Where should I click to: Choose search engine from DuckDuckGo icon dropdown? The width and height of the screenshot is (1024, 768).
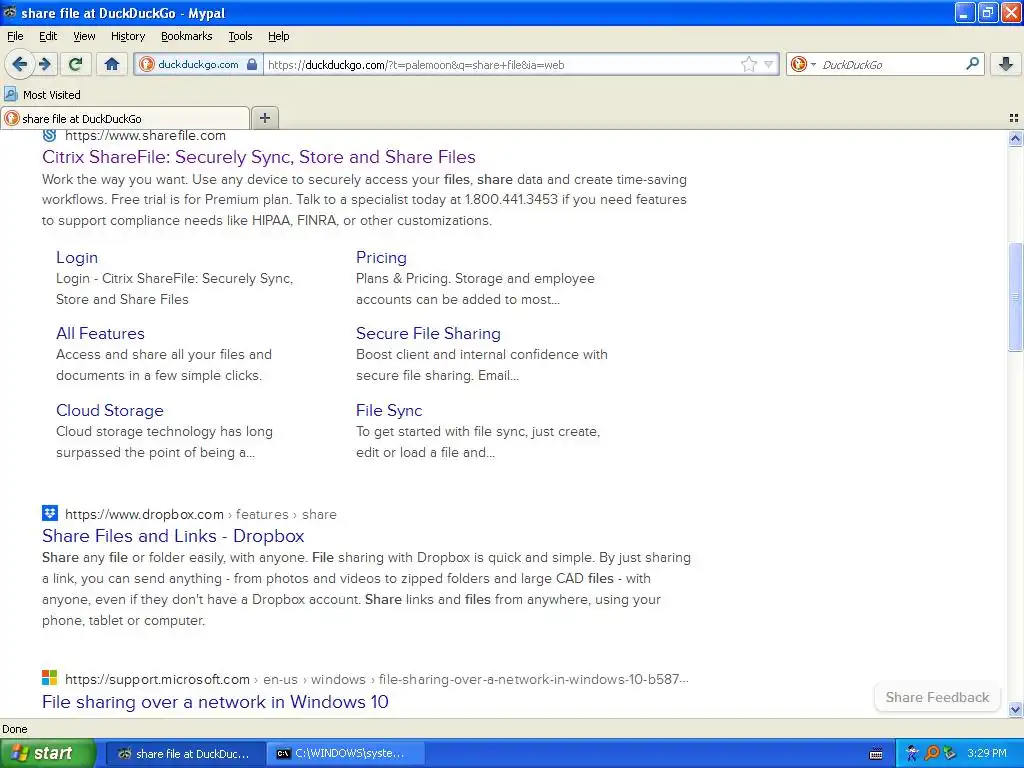(x=803, y=64)
